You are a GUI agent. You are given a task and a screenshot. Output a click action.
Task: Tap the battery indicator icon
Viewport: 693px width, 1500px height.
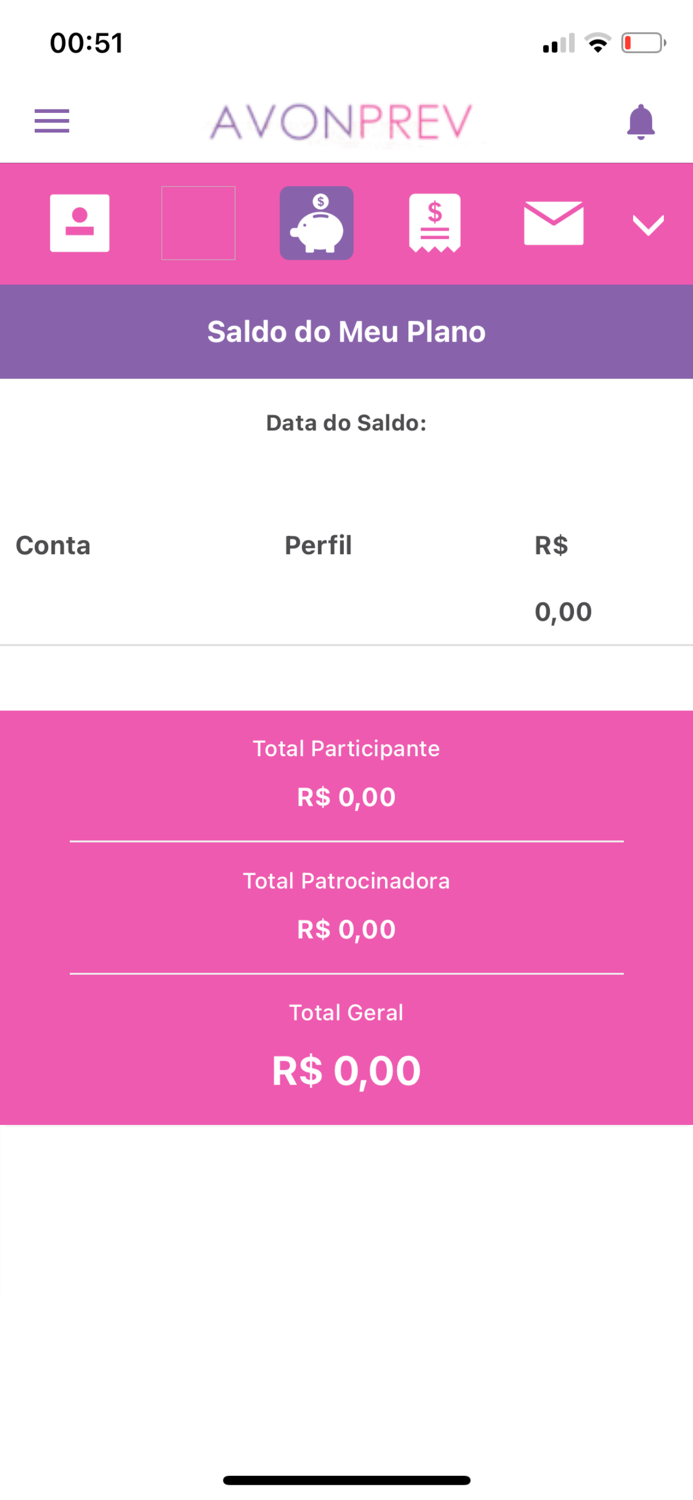pyautogui.click(x=643, y=42)
